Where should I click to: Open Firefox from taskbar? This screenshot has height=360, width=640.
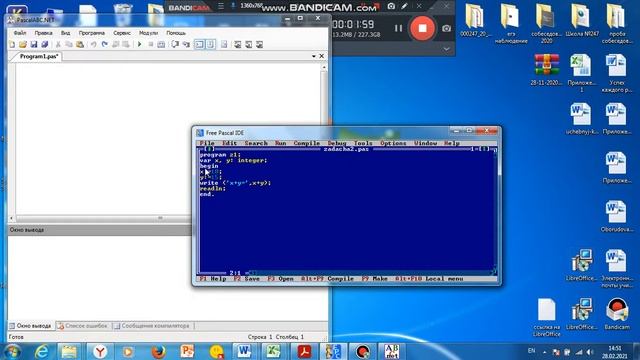[158, 351]
